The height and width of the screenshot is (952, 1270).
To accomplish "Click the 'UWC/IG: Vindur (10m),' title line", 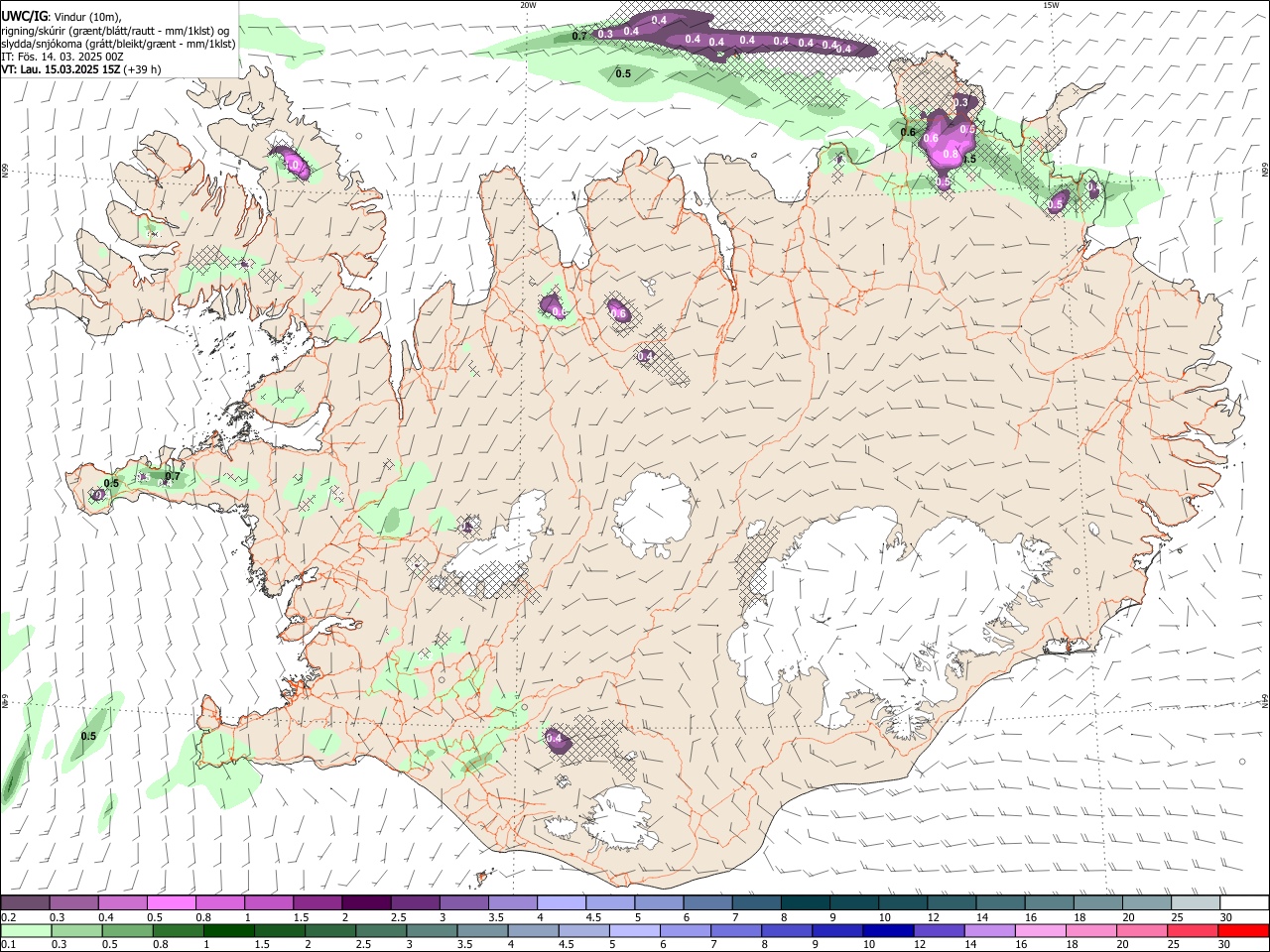I will click(61, 17).
